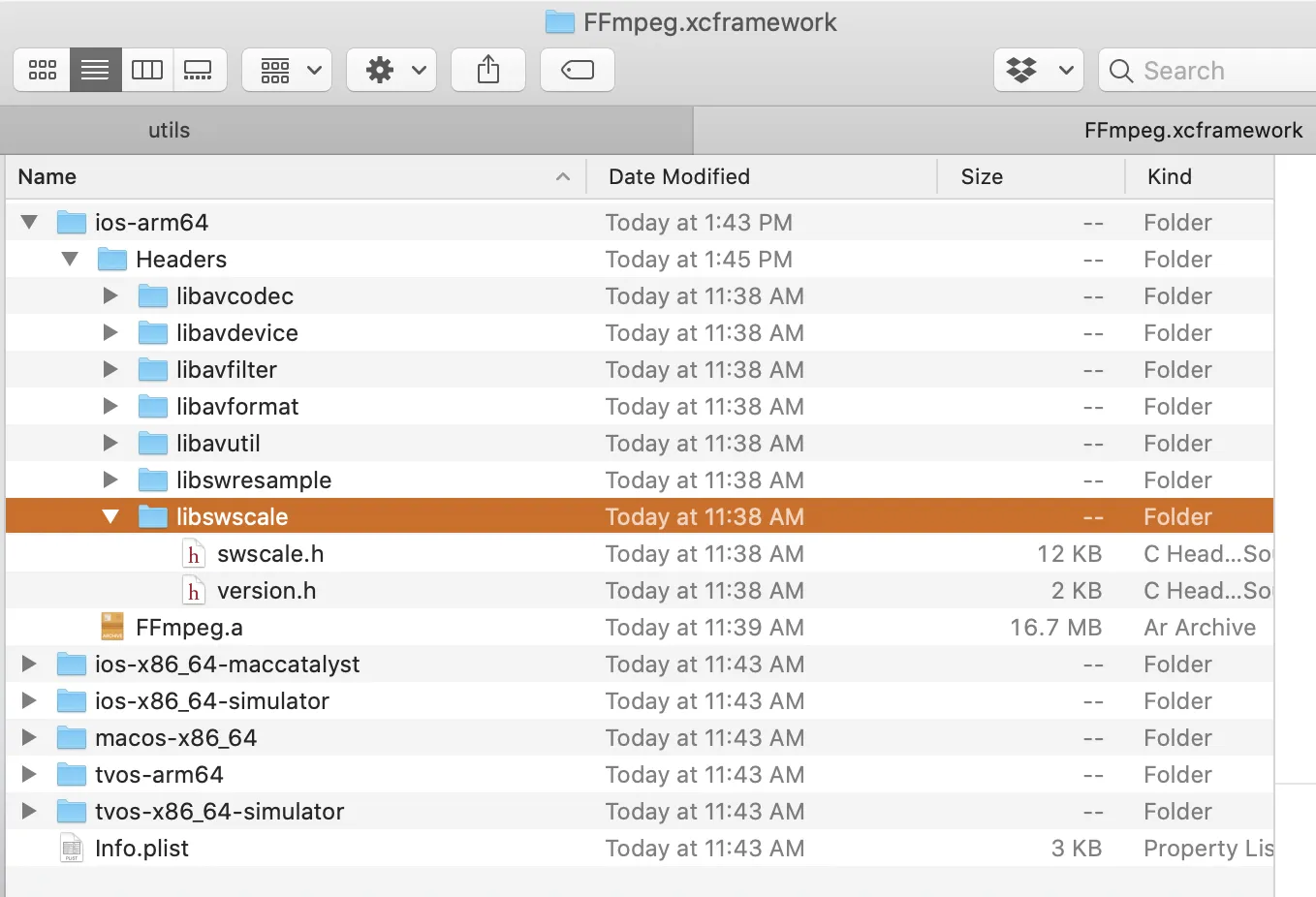Sort by the Size column header
This screenshot has width=1316, height=897.
[1031, 176]
